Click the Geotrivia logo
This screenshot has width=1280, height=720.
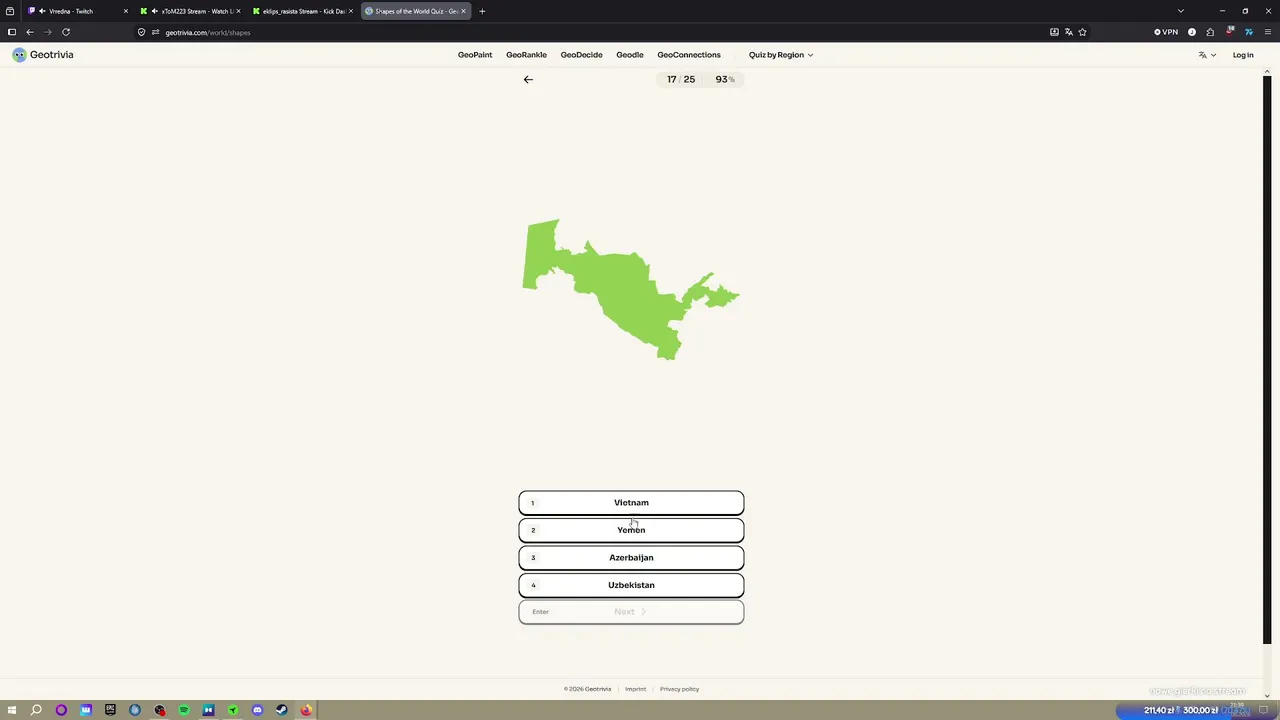coord(43,55)
